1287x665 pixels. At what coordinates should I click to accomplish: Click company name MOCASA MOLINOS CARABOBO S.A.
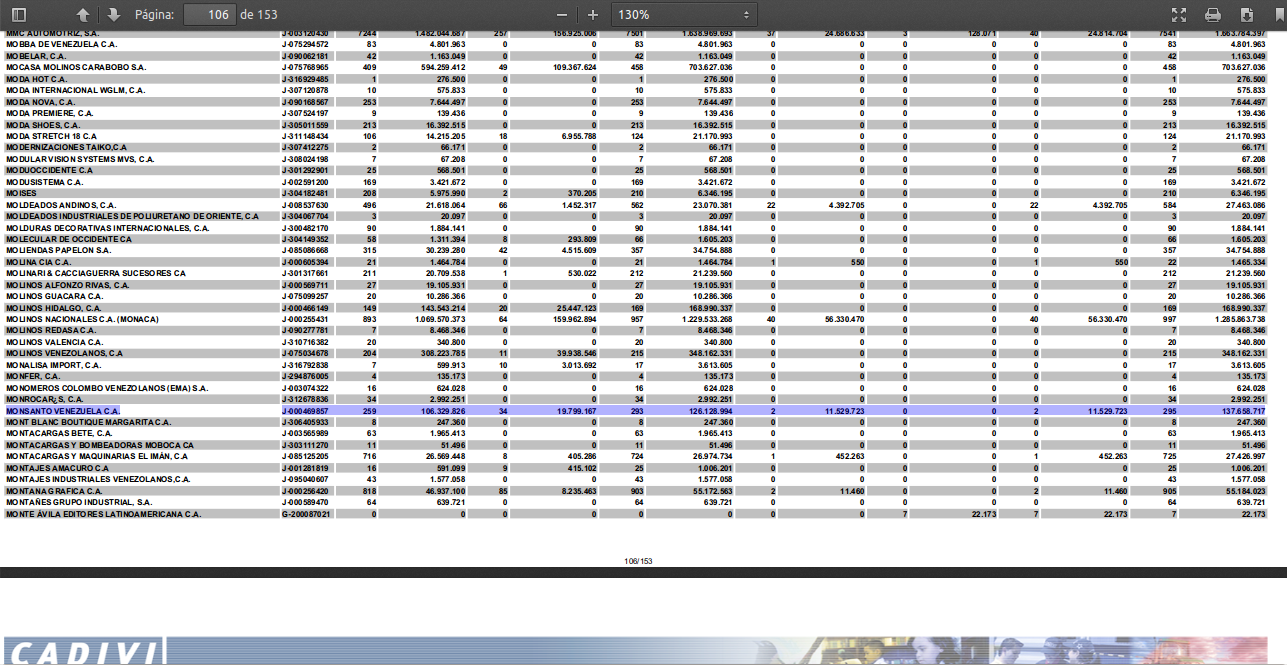click(75, 67)
